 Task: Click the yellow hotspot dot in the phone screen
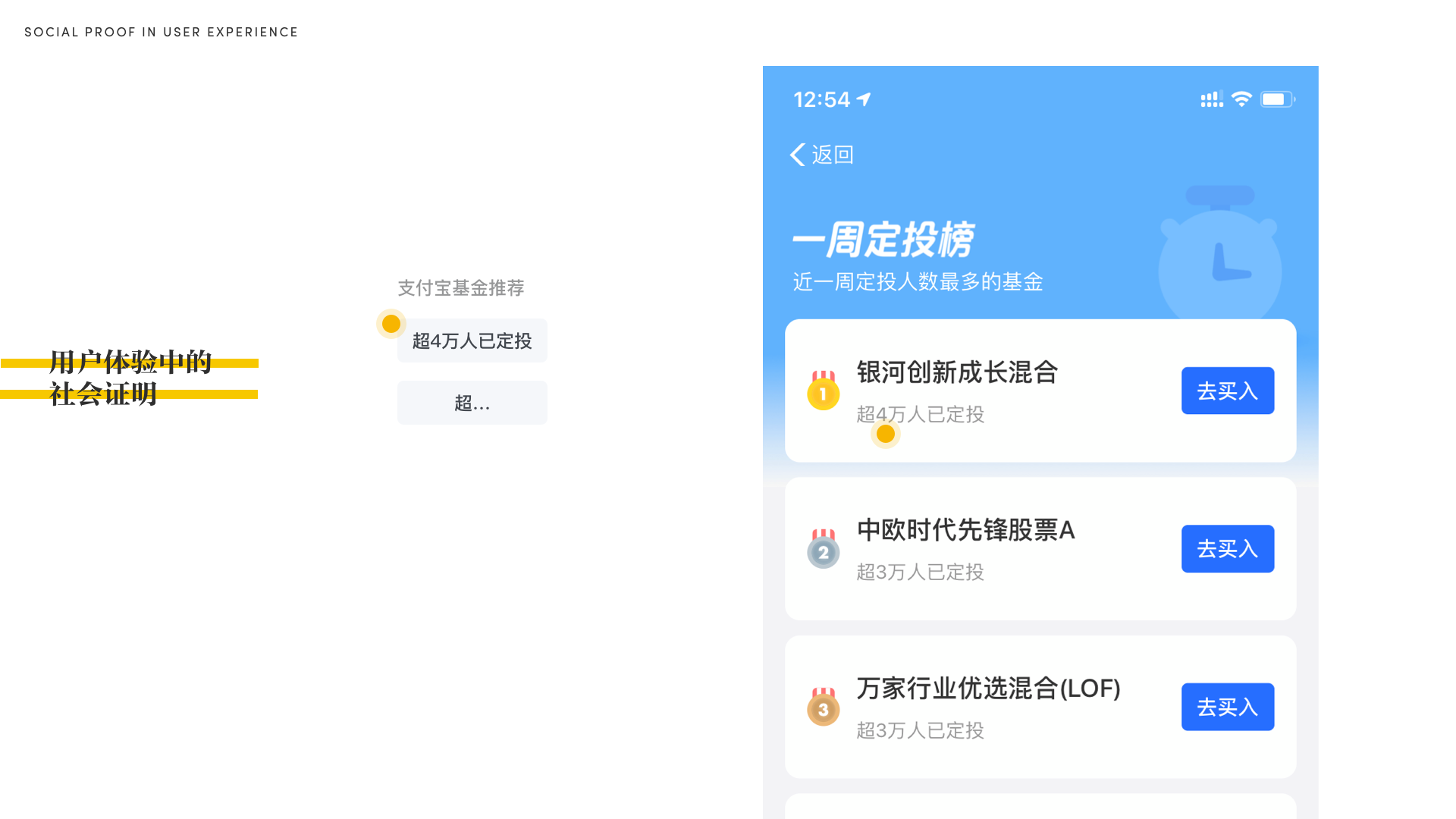pyautogui.click(x=886, y=434)
